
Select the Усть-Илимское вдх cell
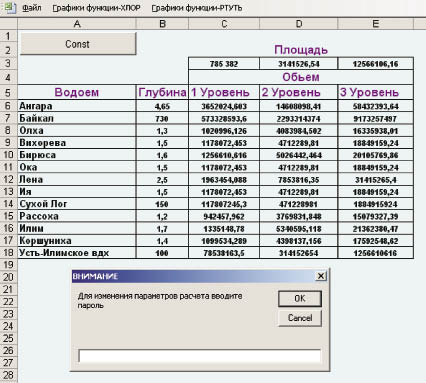(77, 253)
